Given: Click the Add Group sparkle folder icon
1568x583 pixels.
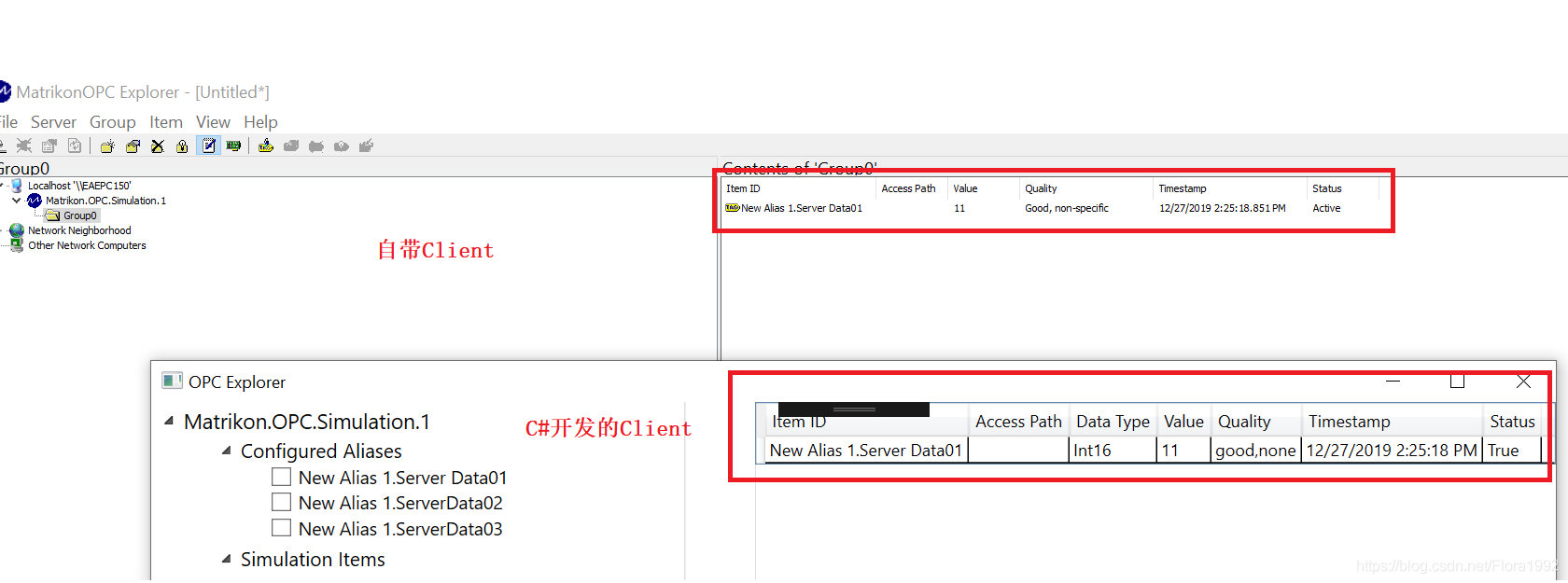Looking at the screenshot, I should pos(107,146).
